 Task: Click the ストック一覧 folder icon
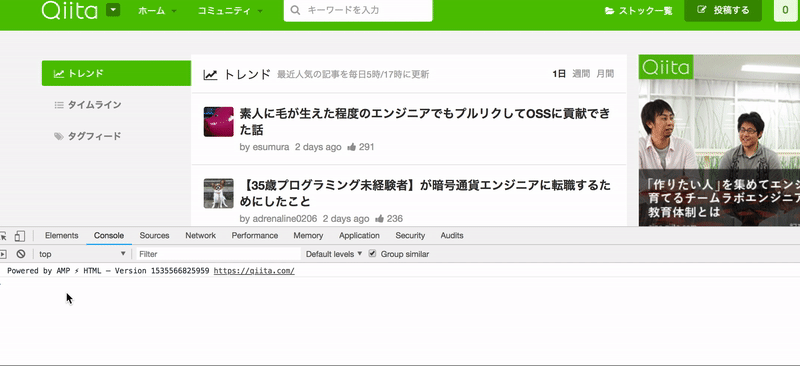click(609, 11)
